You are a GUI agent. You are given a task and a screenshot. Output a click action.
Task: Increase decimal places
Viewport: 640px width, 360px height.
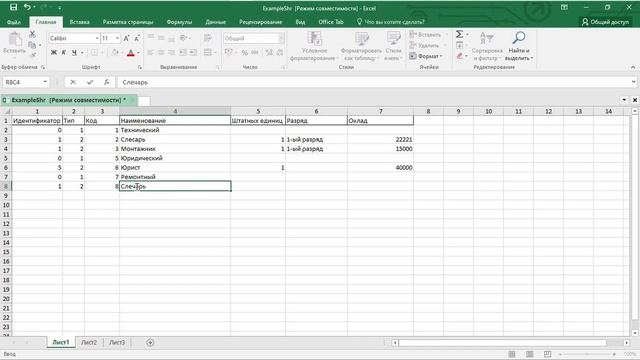pos(269,52)
